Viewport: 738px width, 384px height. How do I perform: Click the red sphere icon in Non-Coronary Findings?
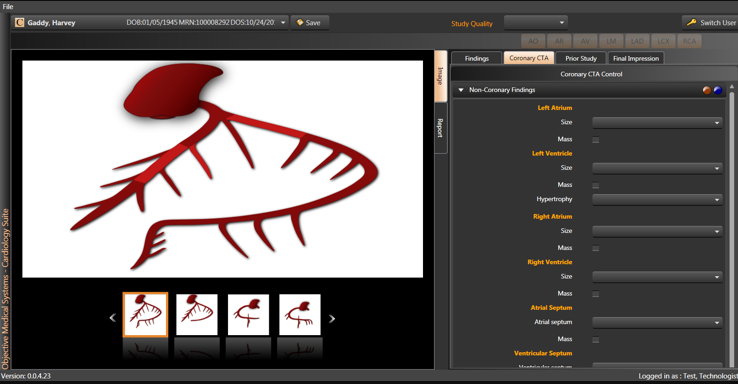pyautogui.click(x=706, y=90)
